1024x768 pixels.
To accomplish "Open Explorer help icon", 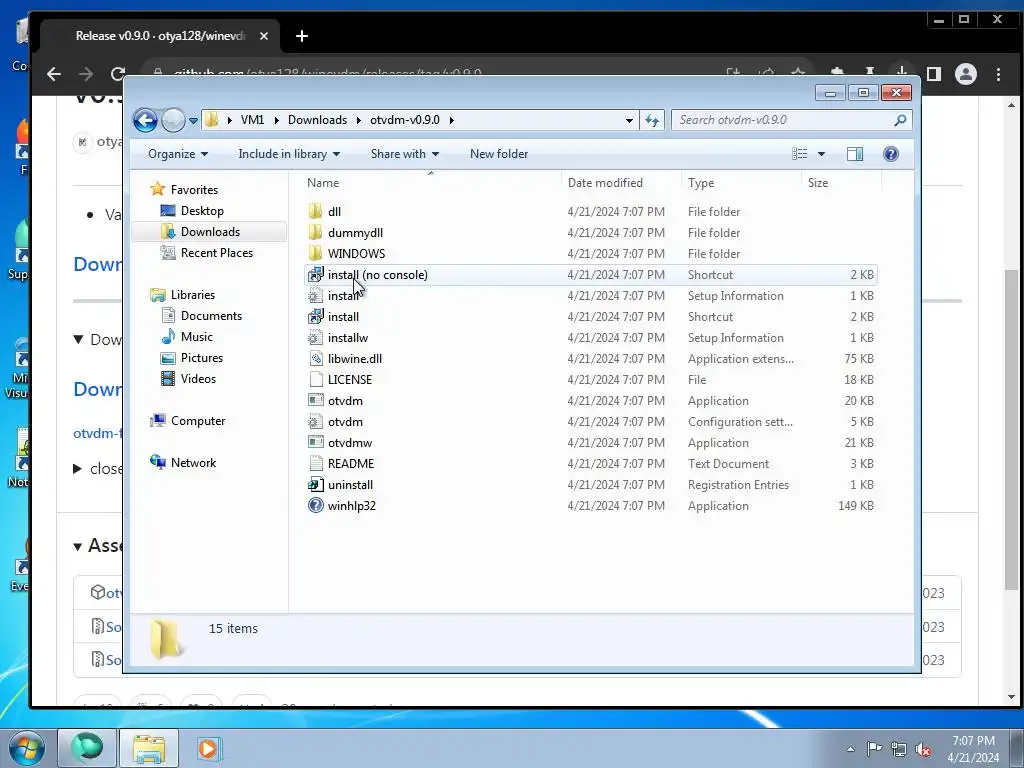I will 891,153.
